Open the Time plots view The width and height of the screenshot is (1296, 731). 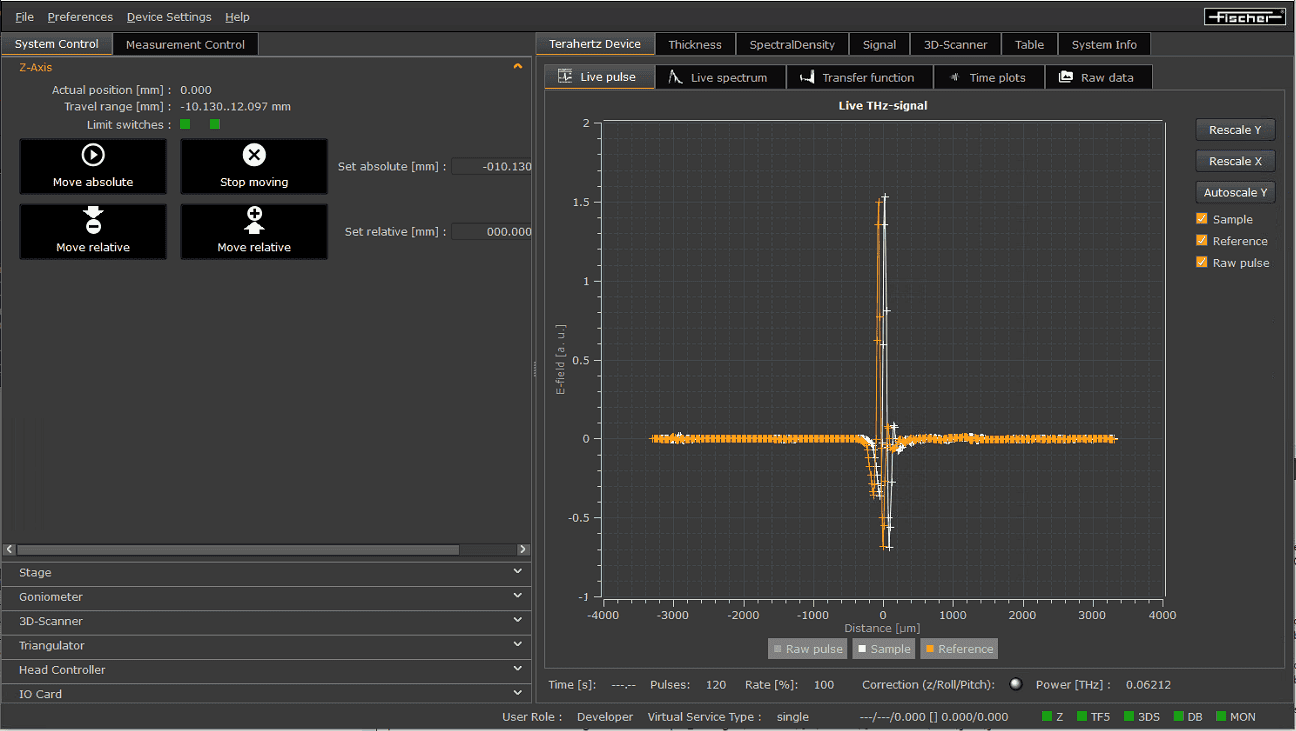(x=988, y=77)
